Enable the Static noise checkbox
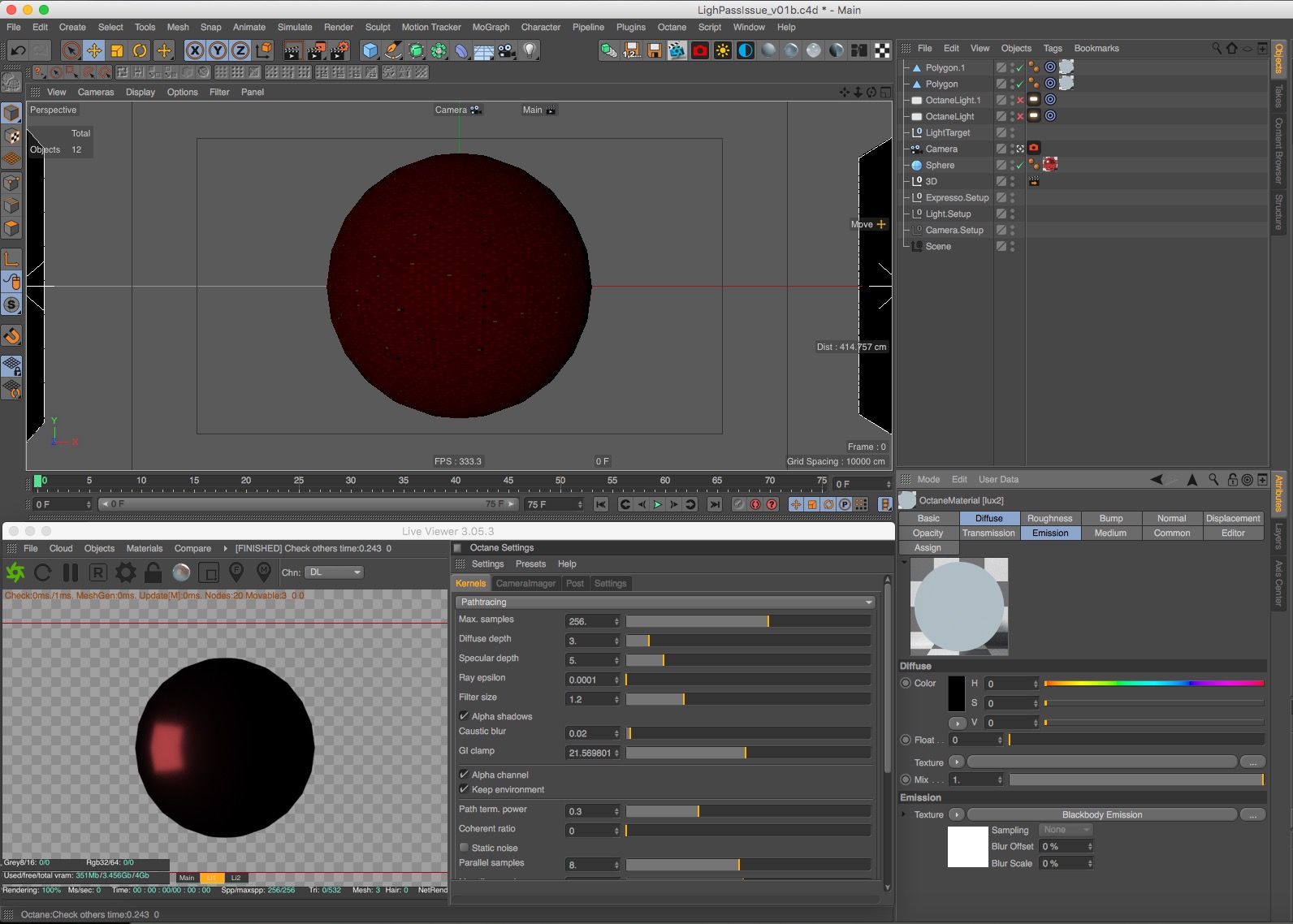This screenshot has width=1293, height=924. 465,848
